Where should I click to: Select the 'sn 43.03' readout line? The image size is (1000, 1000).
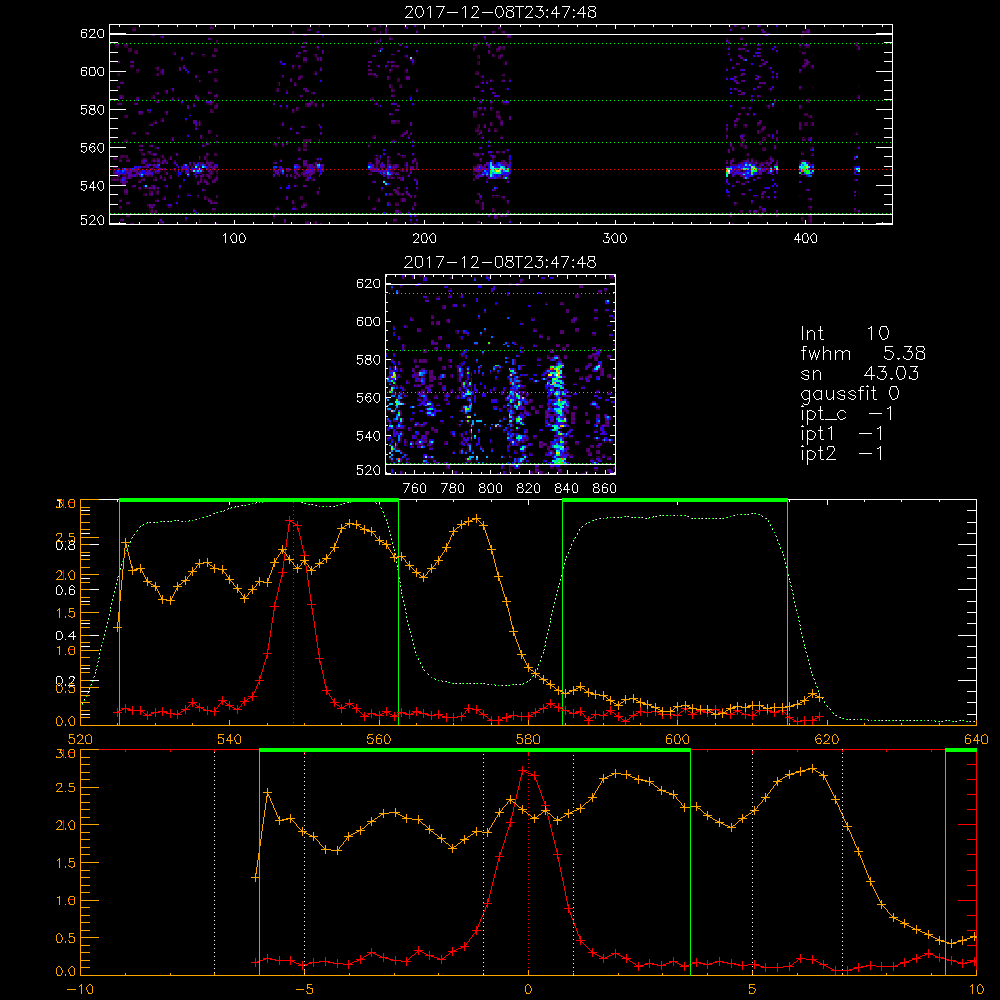[860, 373]
